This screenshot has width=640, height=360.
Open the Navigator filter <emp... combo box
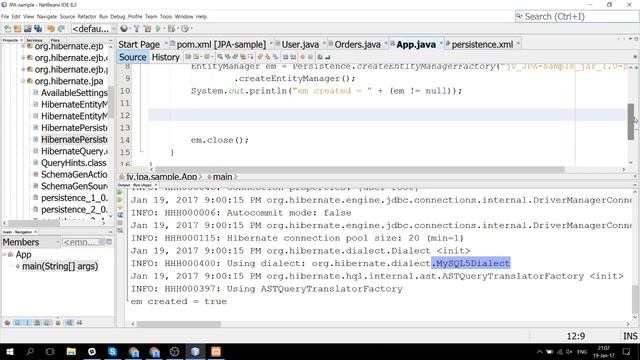pos(84,242)
